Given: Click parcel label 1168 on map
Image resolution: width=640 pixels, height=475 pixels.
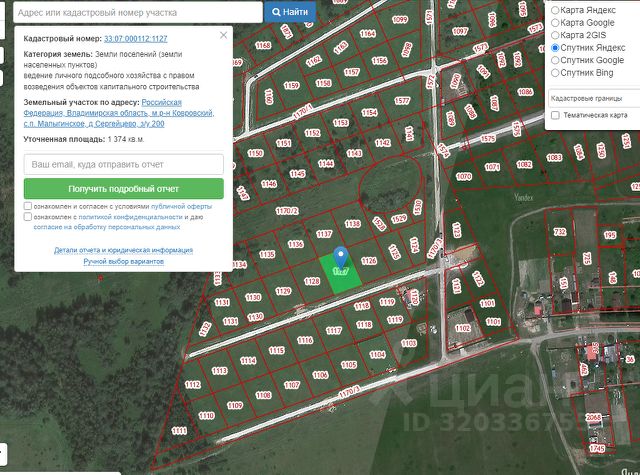Looking at the screenshot, I should 263,45.
